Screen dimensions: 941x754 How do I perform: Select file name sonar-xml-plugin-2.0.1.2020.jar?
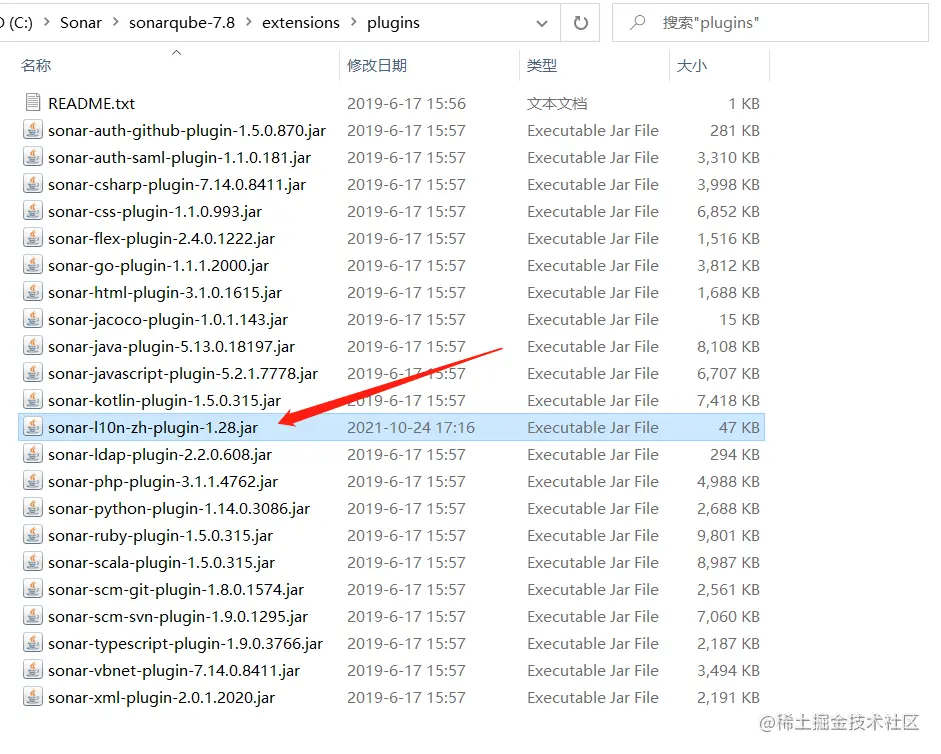coord(161,698)
